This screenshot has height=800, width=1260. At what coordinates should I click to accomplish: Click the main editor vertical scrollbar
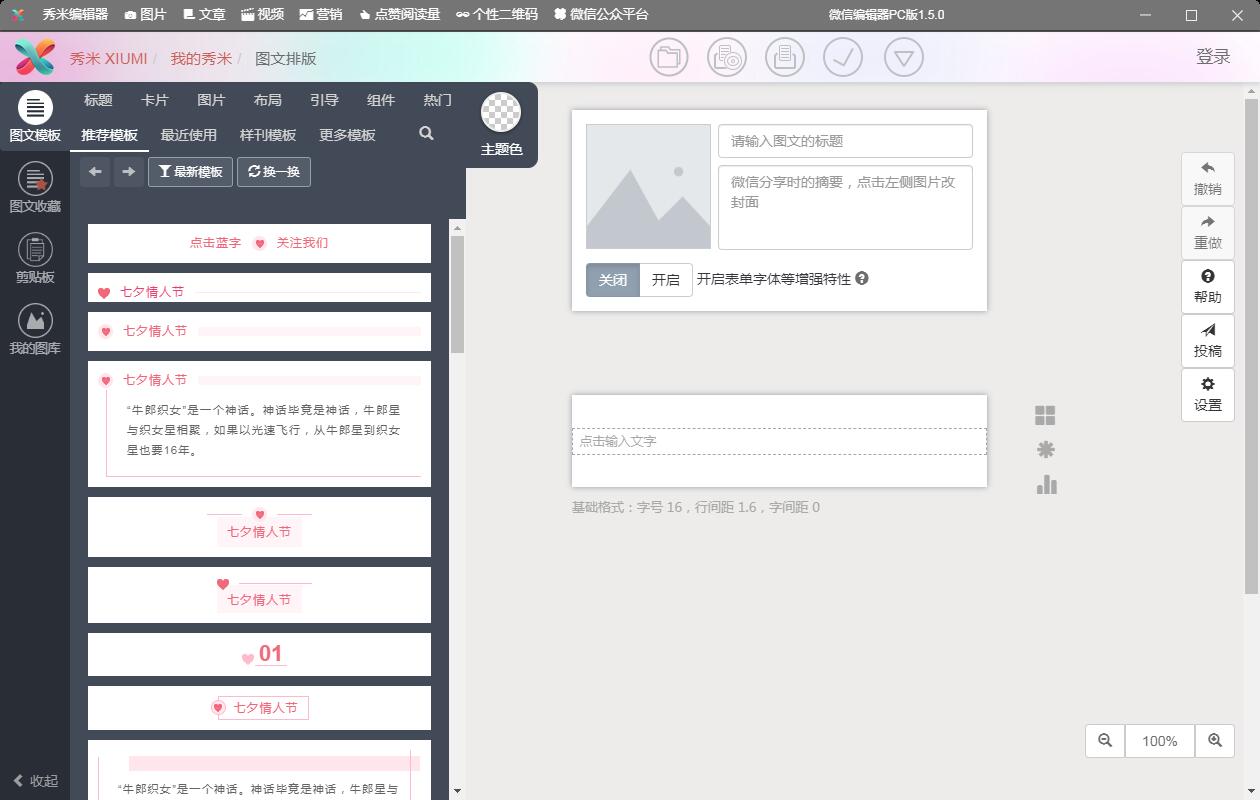click(x=1252, y=345)
